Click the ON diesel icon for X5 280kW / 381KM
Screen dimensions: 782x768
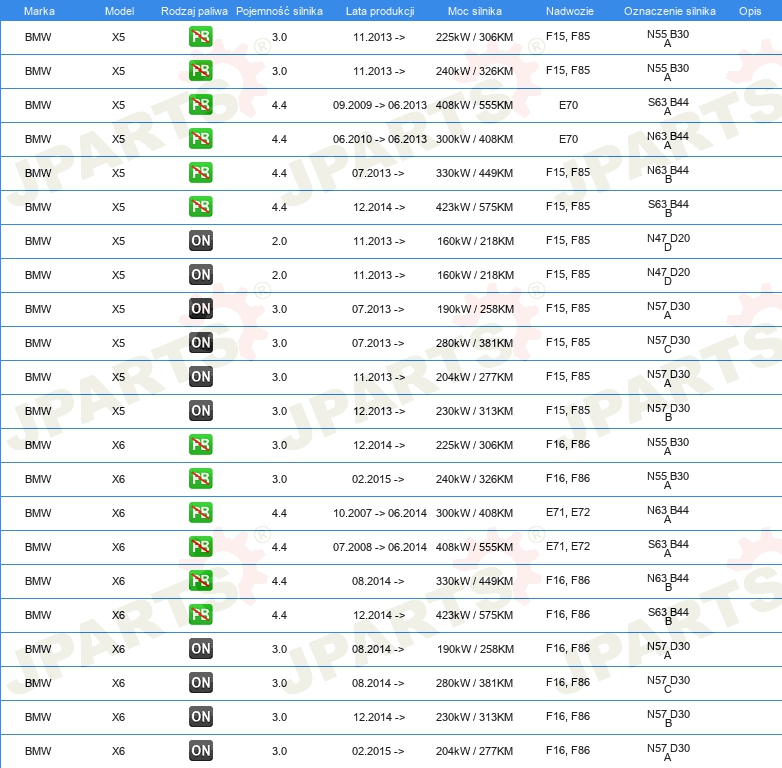(201, 343)
